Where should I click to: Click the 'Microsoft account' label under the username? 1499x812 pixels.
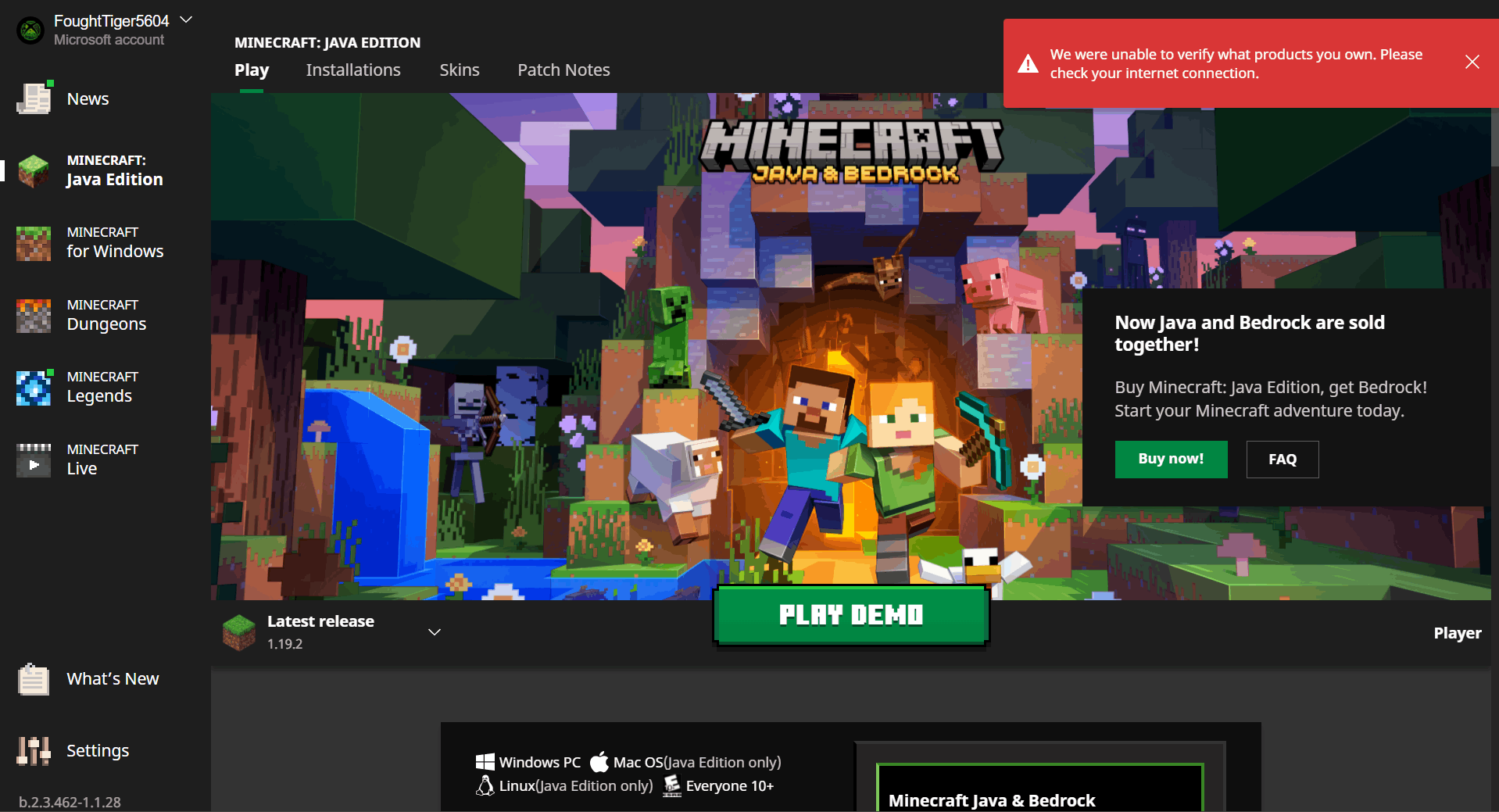(109, 40)
